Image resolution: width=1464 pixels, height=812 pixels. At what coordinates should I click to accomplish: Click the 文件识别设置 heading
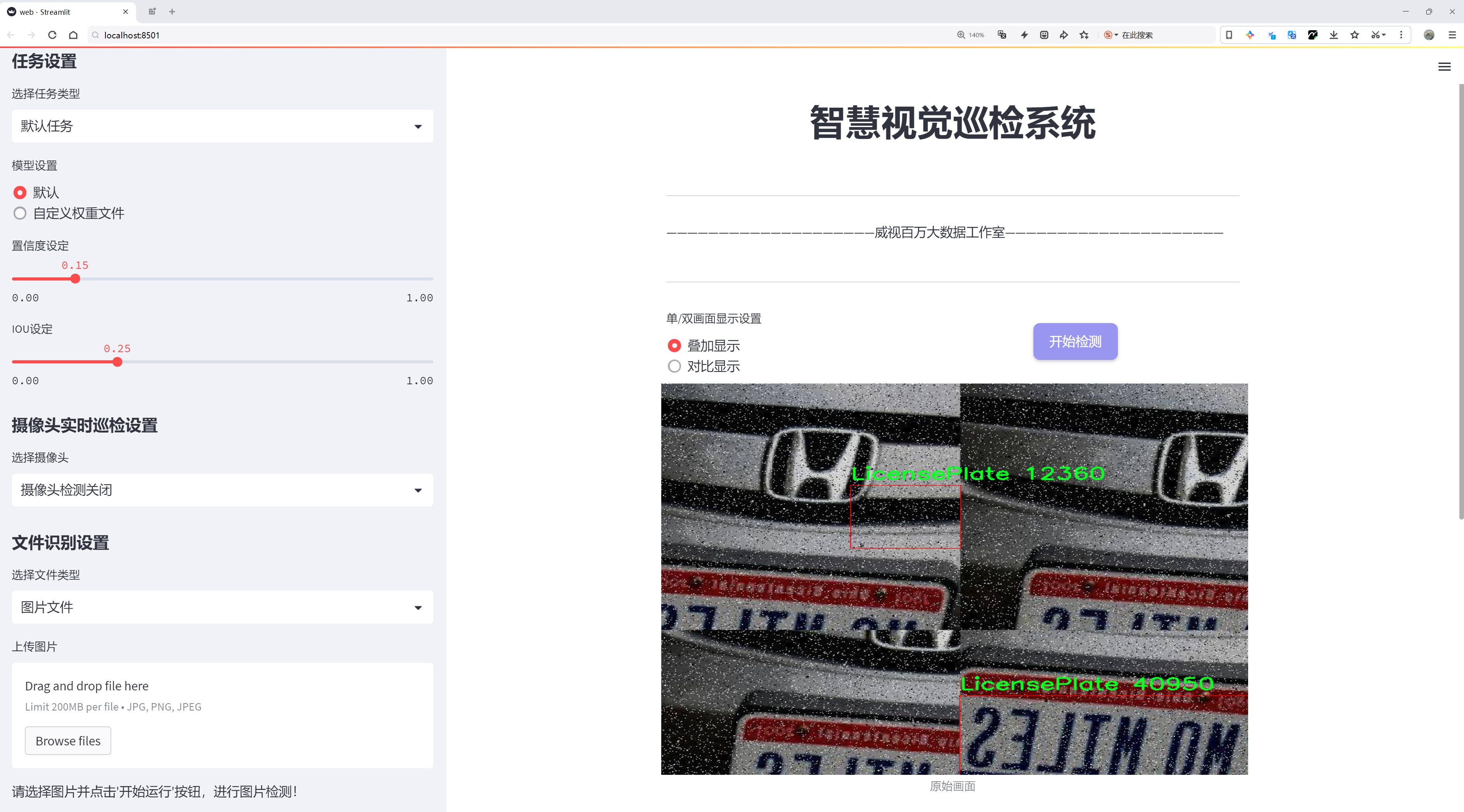click(x=60, y=543)
